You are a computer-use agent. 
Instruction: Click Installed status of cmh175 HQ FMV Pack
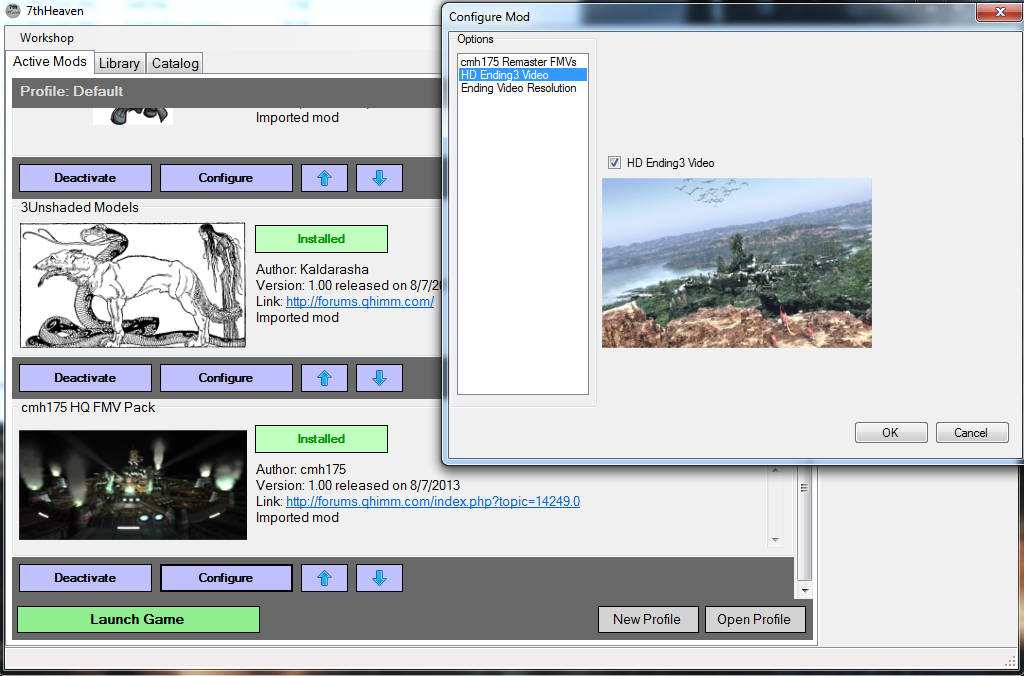(321, 439)
